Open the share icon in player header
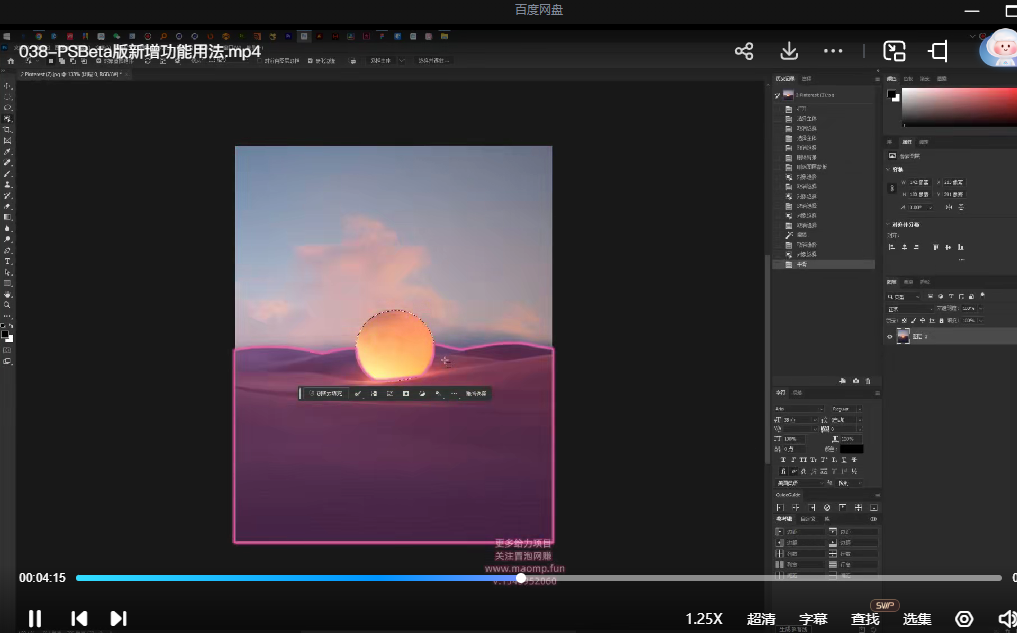1017x633 pixels. [x=744, y=51]
